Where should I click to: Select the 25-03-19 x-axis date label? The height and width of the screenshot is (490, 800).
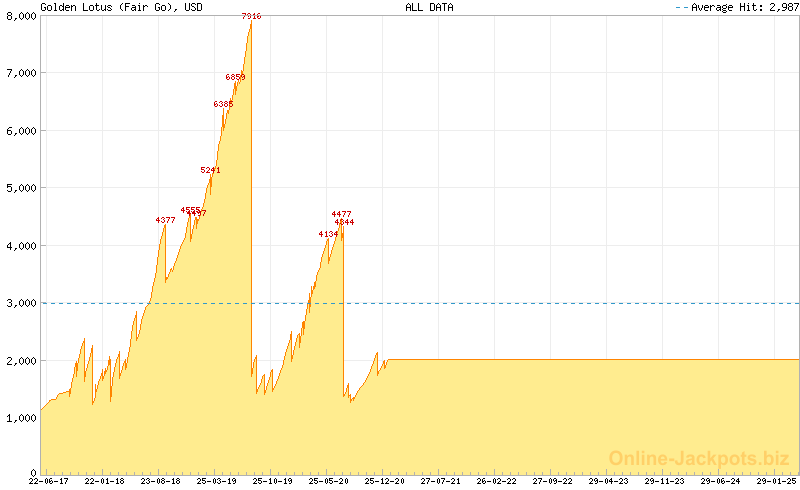pyautogui.click(x=216, y=481)
